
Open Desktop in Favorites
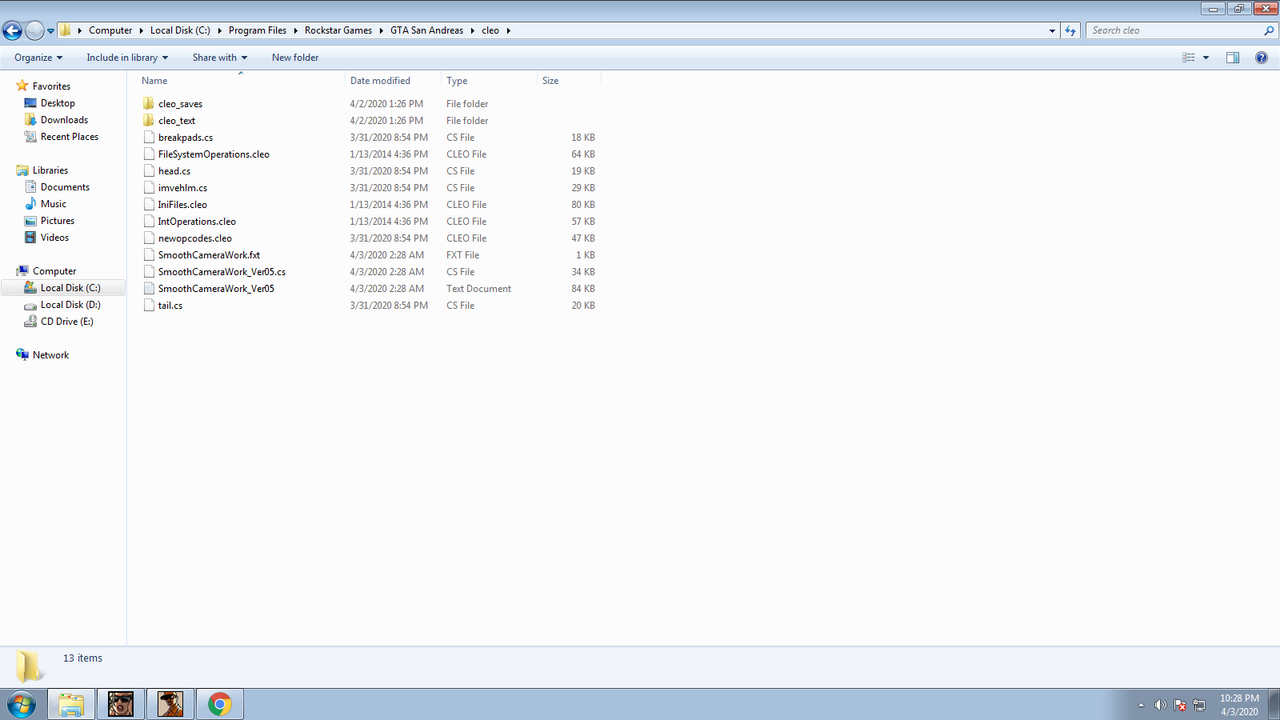(x=57, y=103)
